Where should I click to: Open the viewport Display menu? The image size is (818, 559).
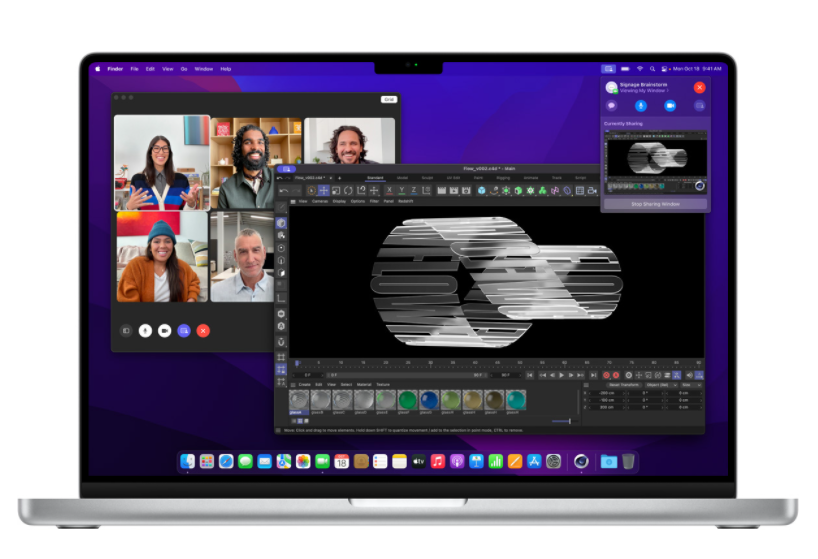[339, 201]
